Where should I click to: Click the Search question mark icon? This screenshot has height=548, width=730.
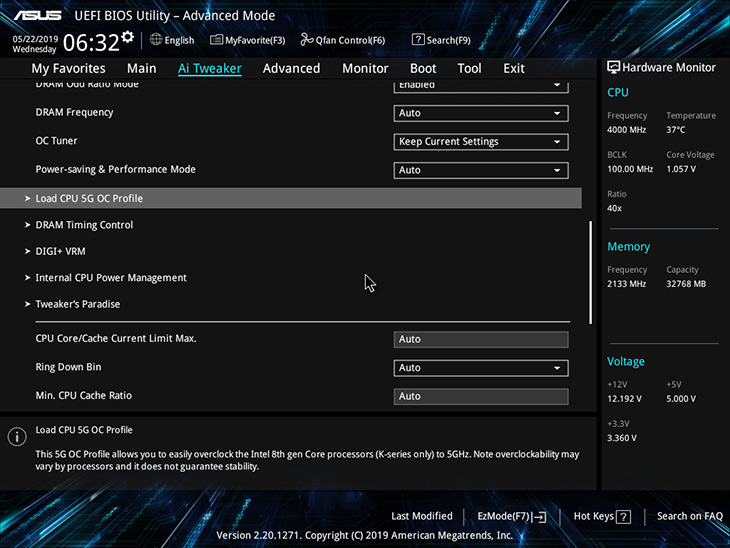(418, 40)
